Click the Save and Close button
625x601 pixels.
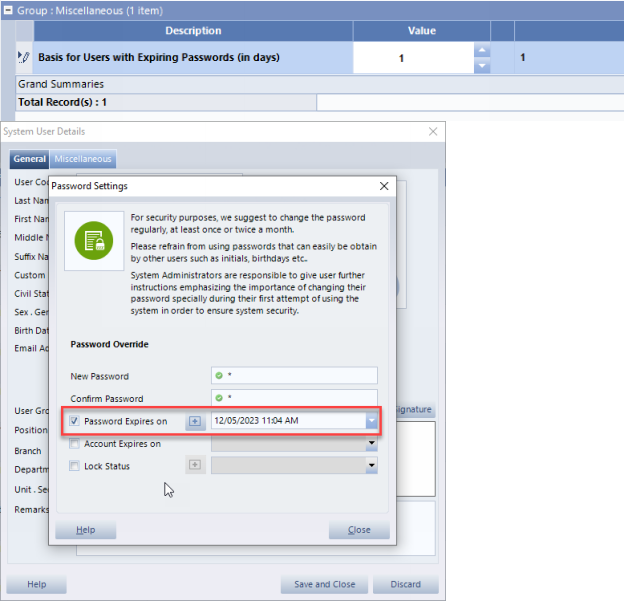point(324,584)
